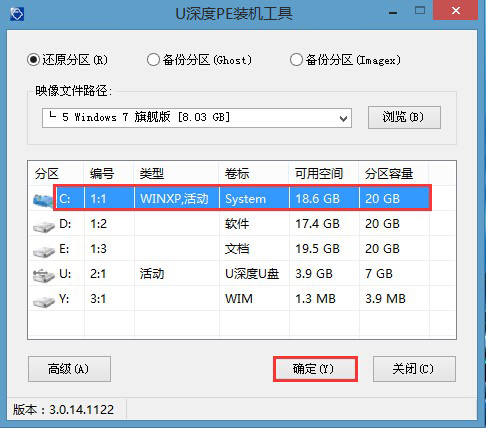Select the C: partition row

[243, 199]
